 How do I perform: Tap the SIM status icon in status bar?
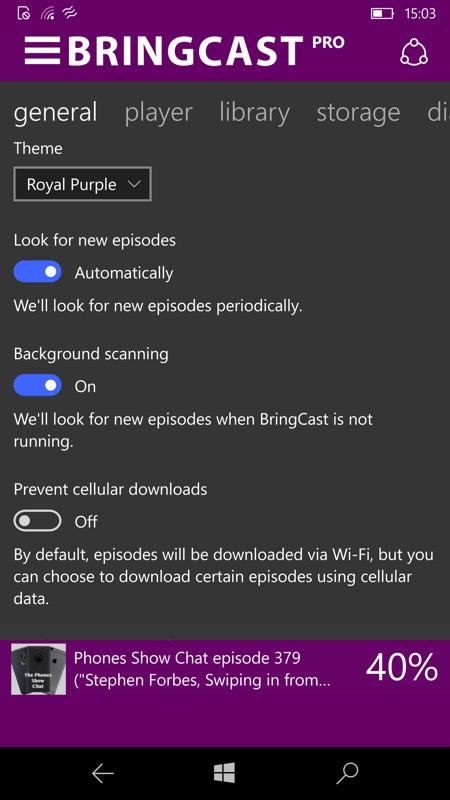[23, 13]
